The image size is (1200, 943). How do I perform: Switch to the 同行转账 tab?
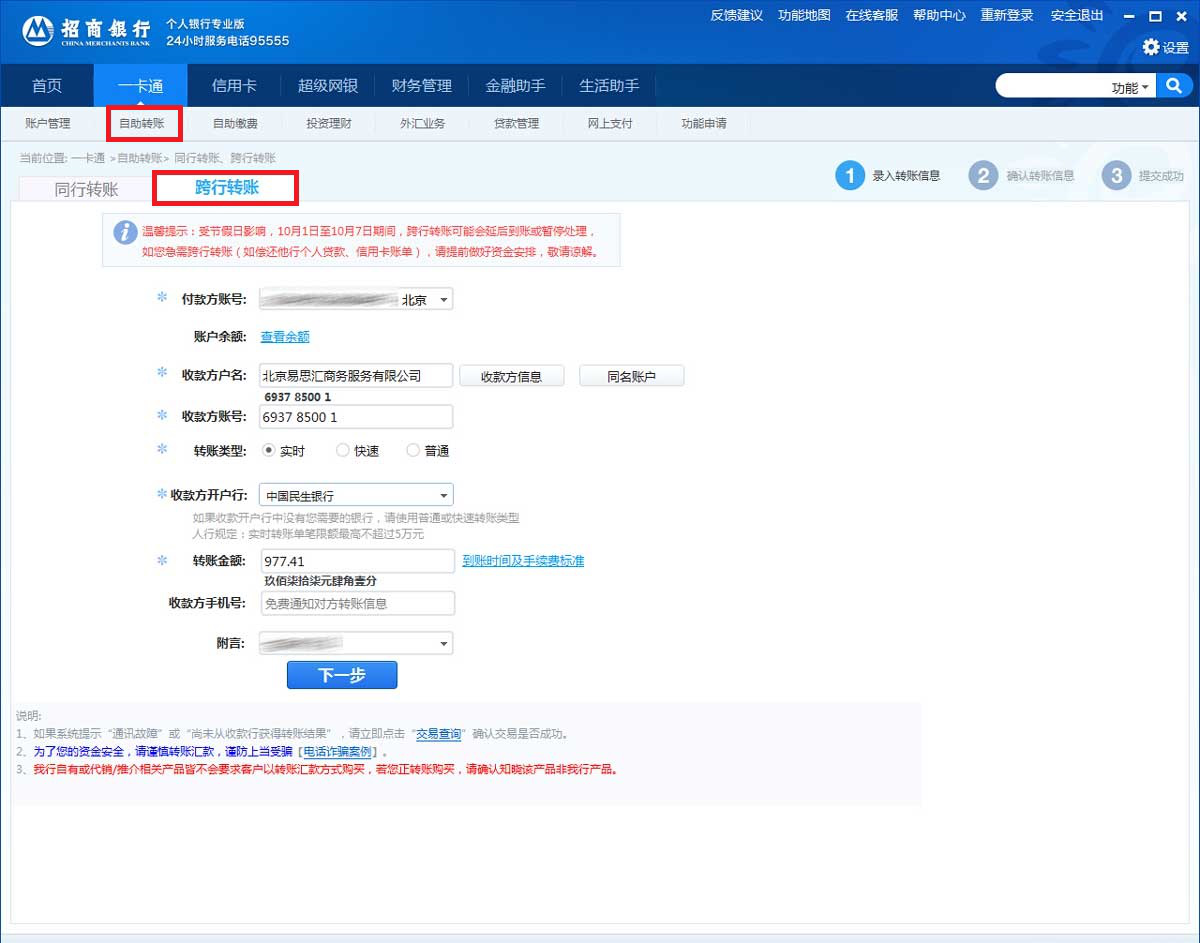[x=86, y=189]
